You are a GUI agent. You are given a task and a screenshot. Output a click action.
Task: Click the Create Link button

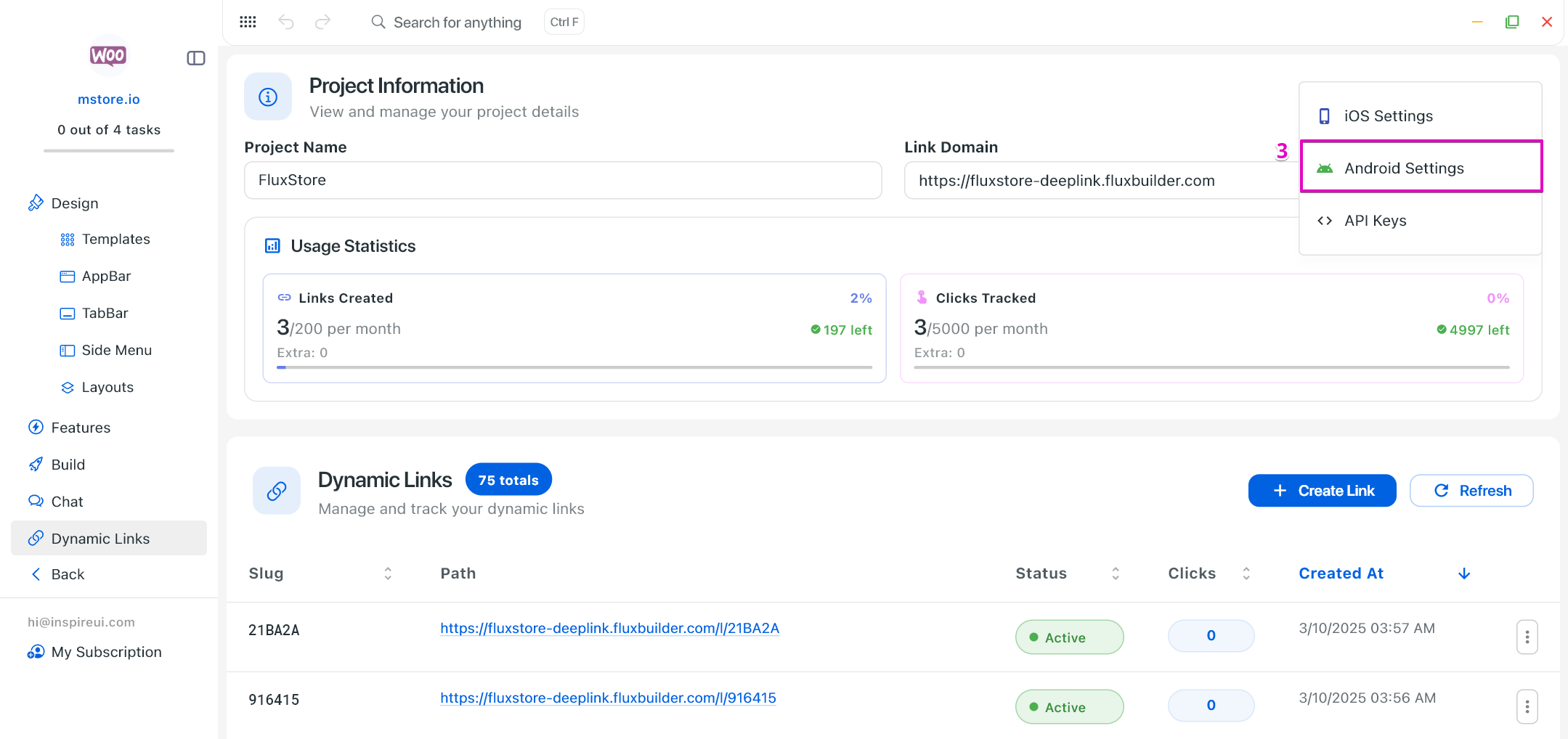[x=1322, y=491]
